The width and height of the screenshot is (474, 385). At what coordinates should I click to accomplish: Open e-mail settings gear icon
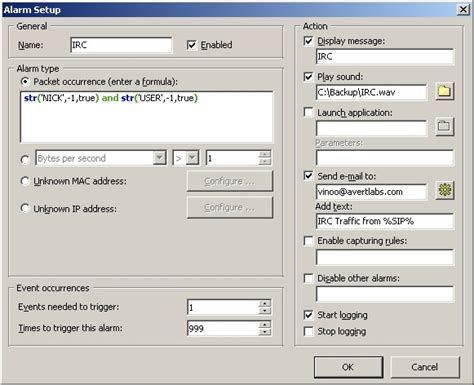point(444,190)
